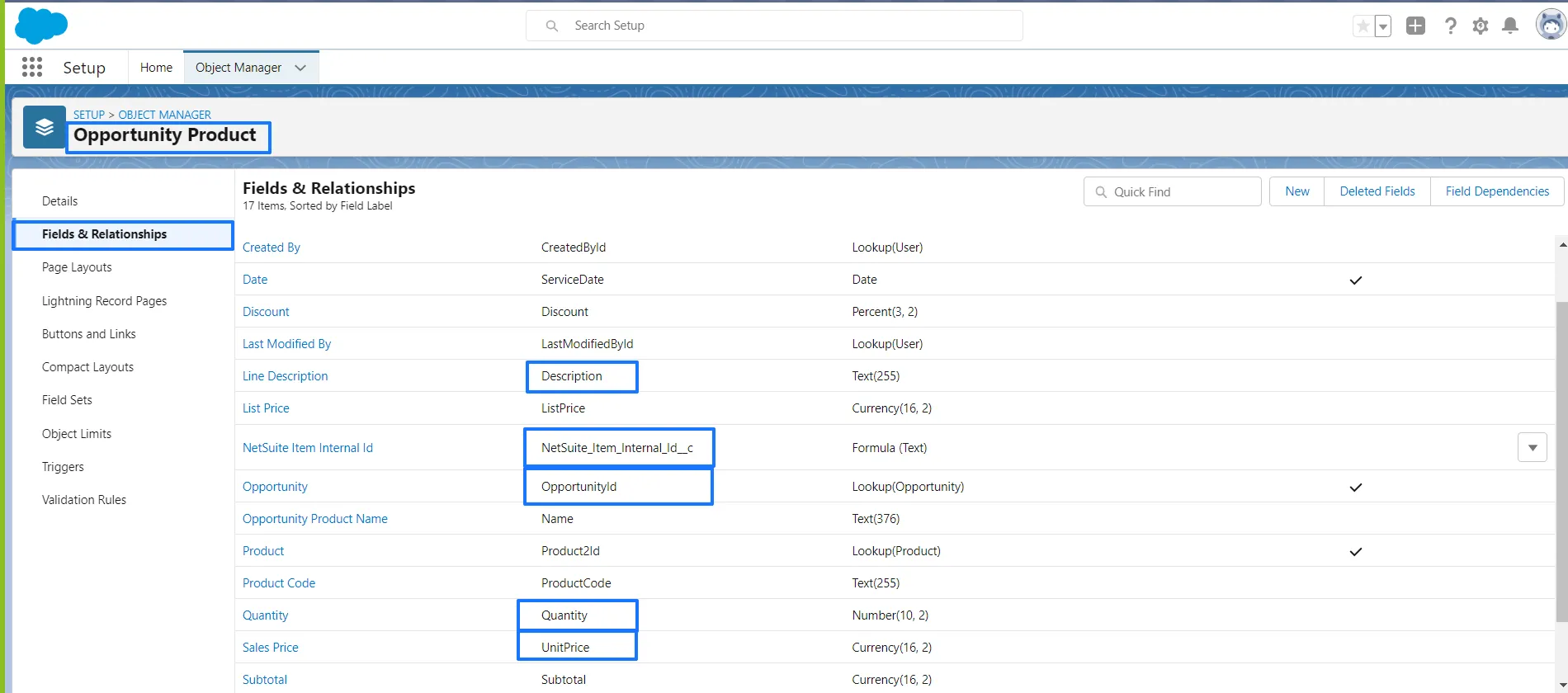Open the notifications bell

(x=1510, y=26)
